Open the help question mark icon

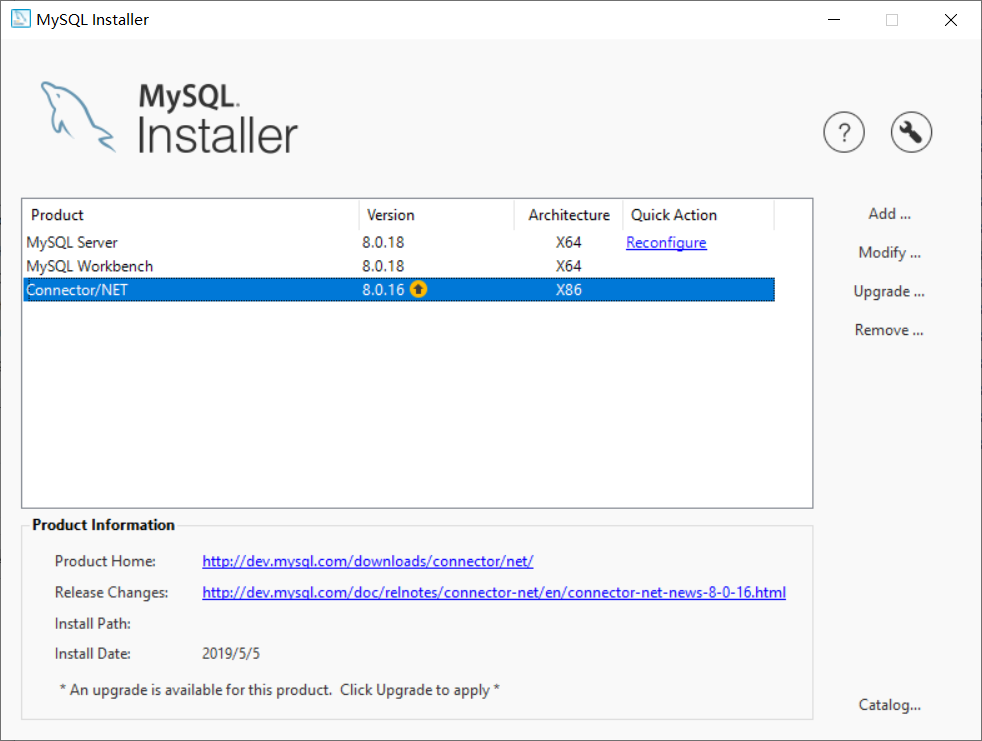tap(844, 132)
